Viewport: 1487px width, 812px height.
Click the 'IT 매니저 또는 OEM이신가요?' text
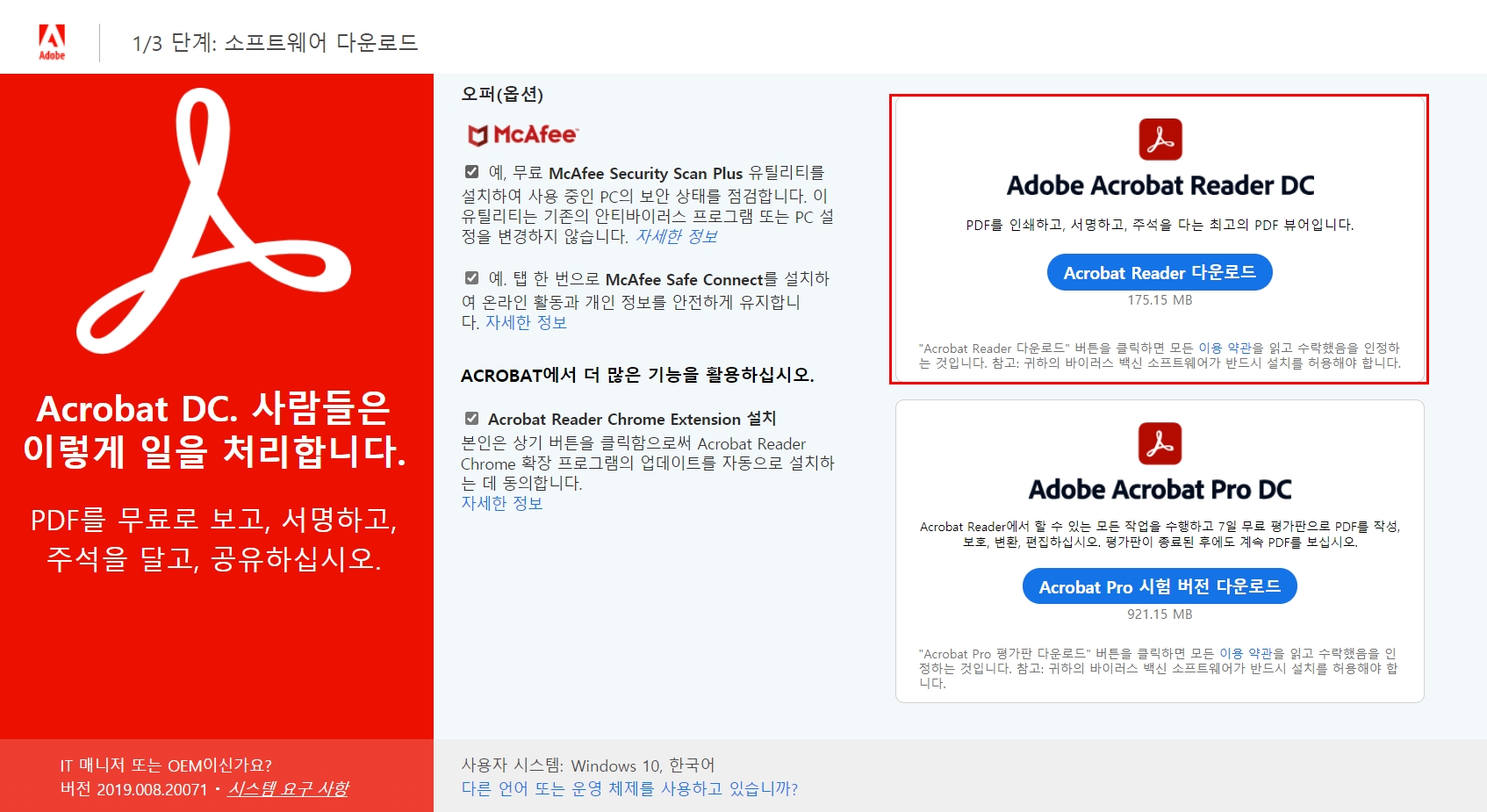point(166,765)
